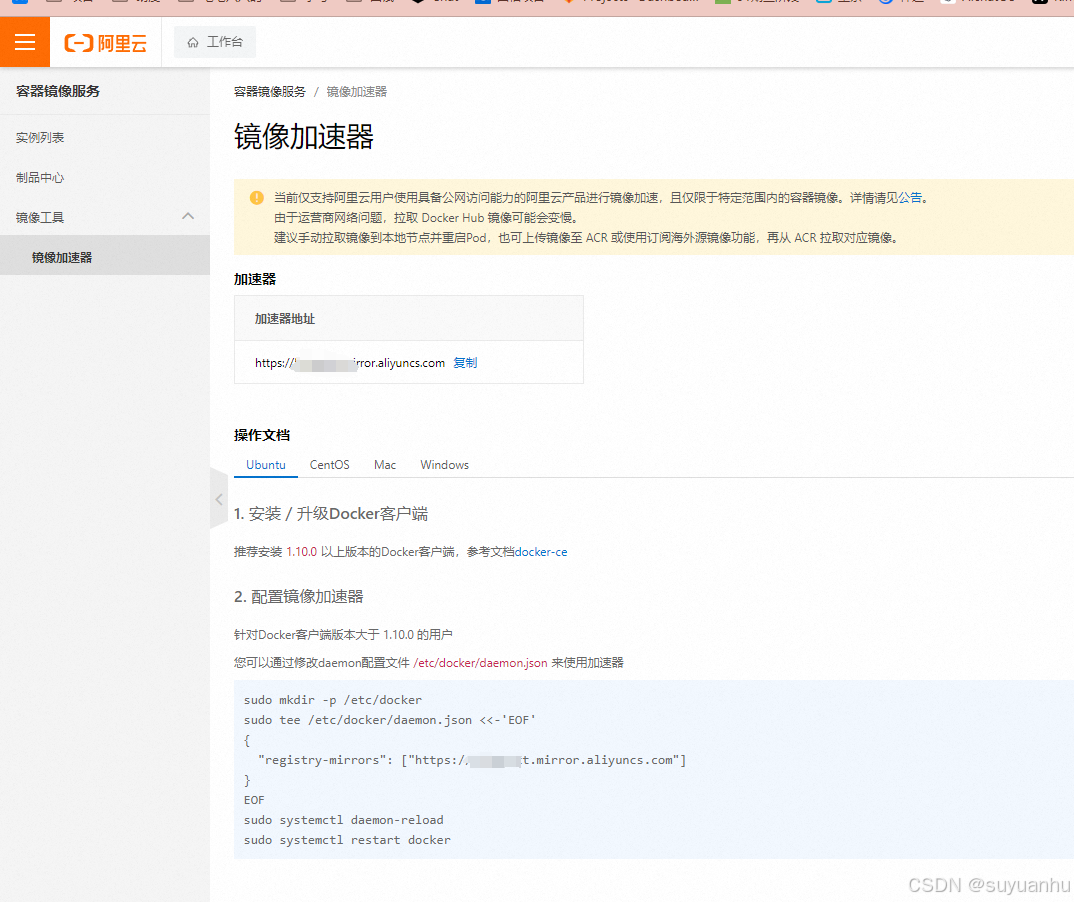Open 实例列表 in the sidebar
Screen dimensions: 1074x902
pos(40,138)
